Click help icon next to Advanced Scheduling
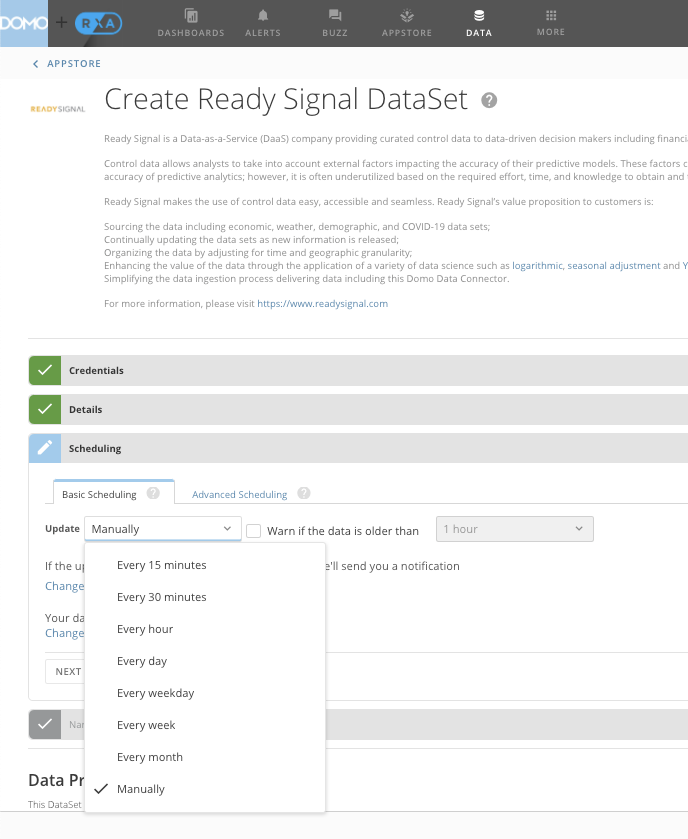 pos(304,493)
